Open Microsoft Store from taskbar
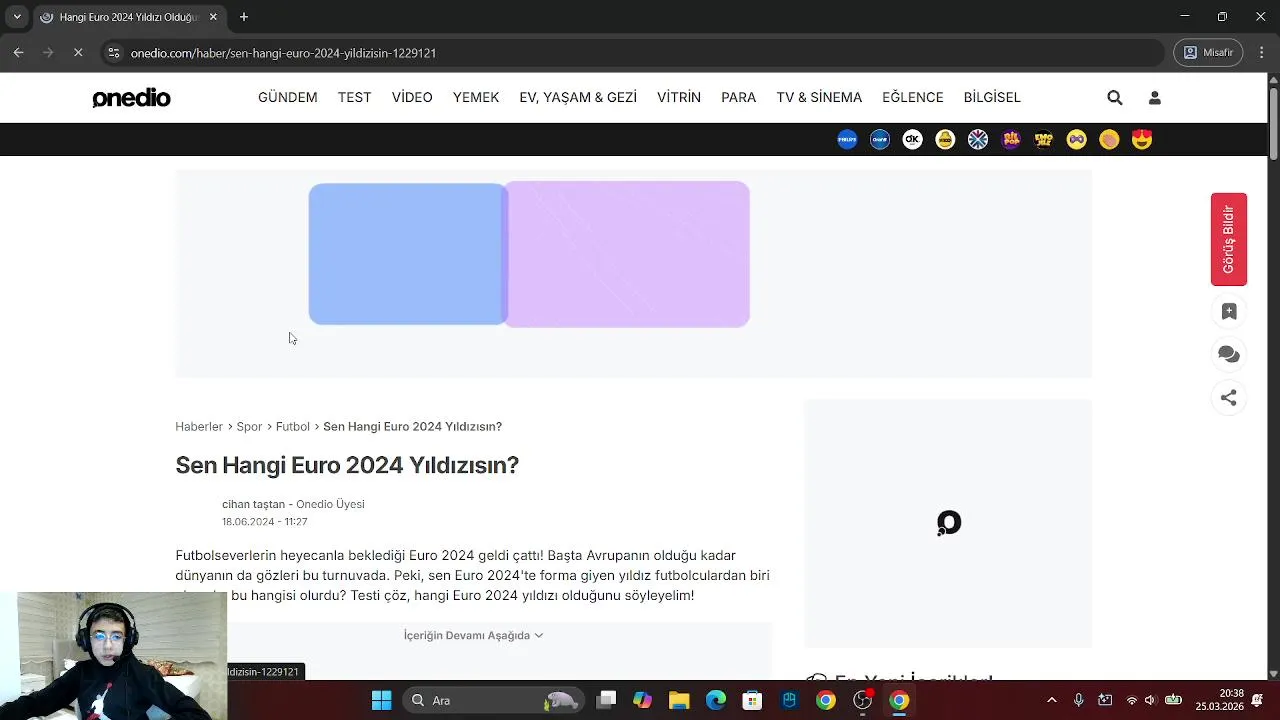The height and width of the screenshot is (720, 1280). point(752,700)
